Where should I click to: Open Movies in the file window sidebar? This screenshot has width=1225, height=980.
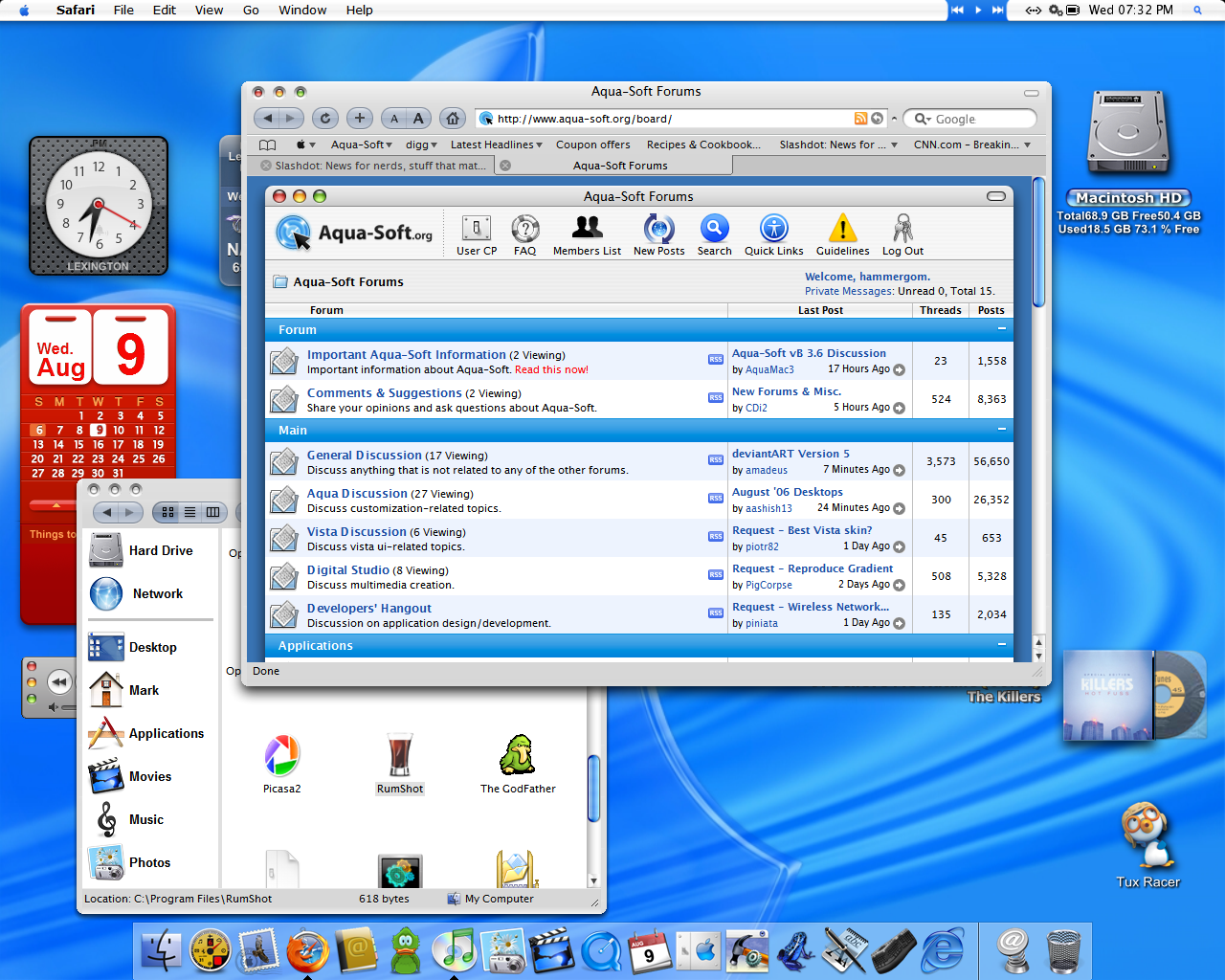pos(130,776)
